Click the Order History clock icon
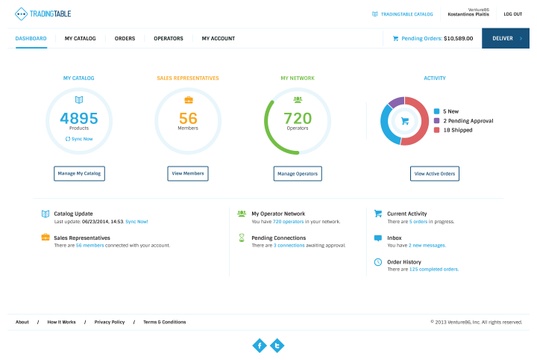The height and width of the screenshot is (360, 537). 378,262
